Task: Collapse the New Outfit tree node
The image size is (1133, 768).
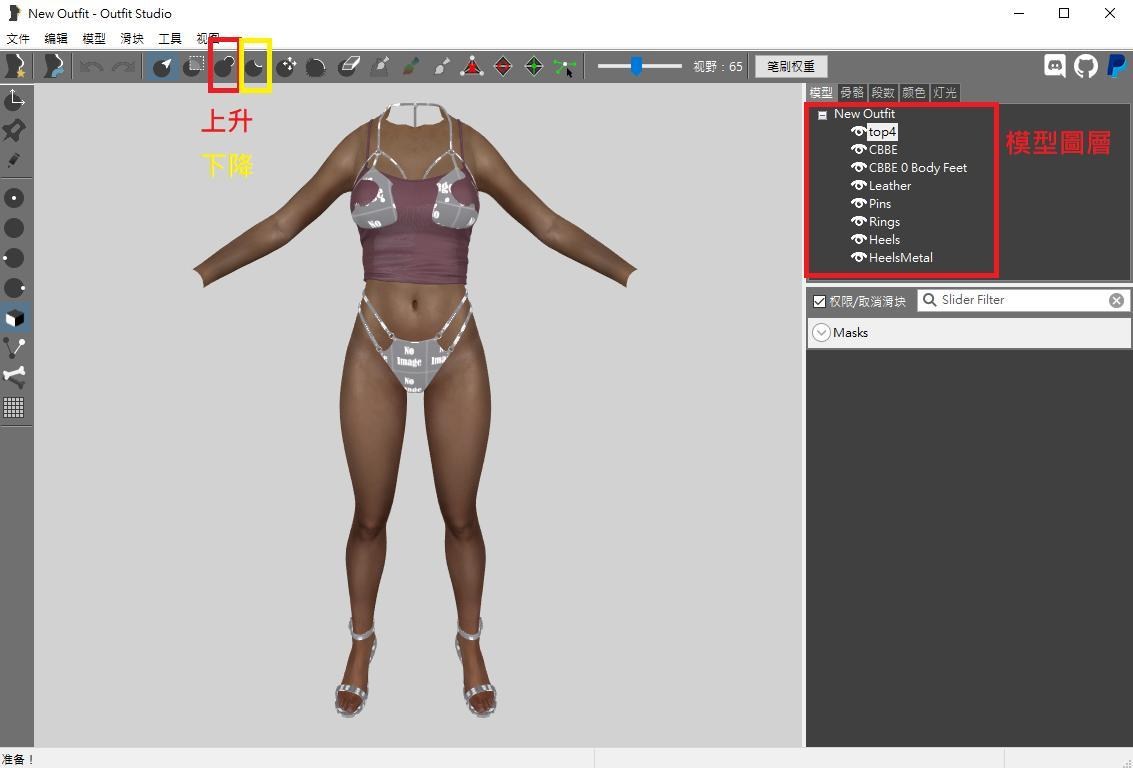Action: [822, 115]
